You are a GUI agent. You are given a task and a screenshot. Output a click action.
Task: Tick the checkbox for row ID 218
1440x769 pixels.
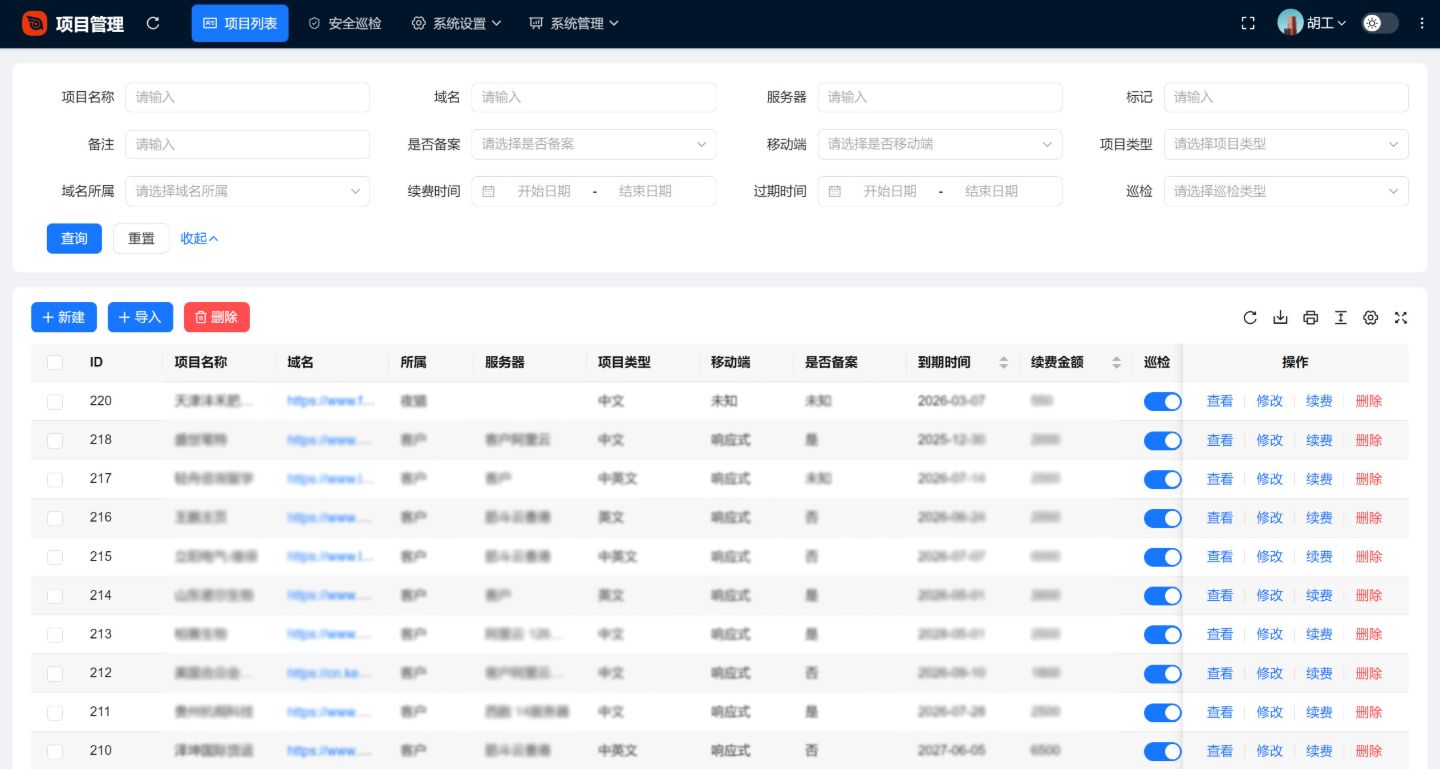55,441
